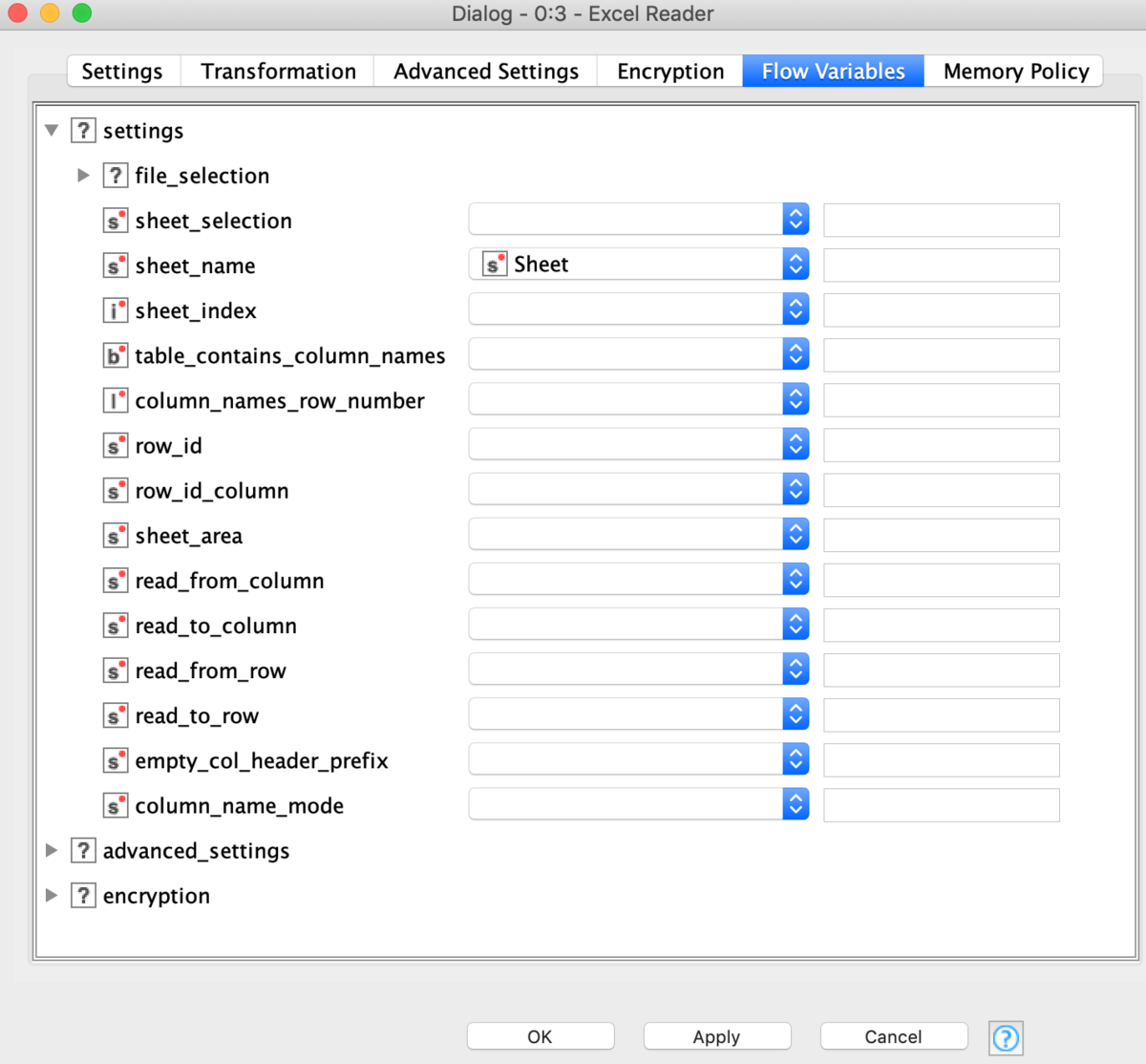The image size is (1146, 1064).
Task: Expand the encryption node
Action: pos(52,895)
